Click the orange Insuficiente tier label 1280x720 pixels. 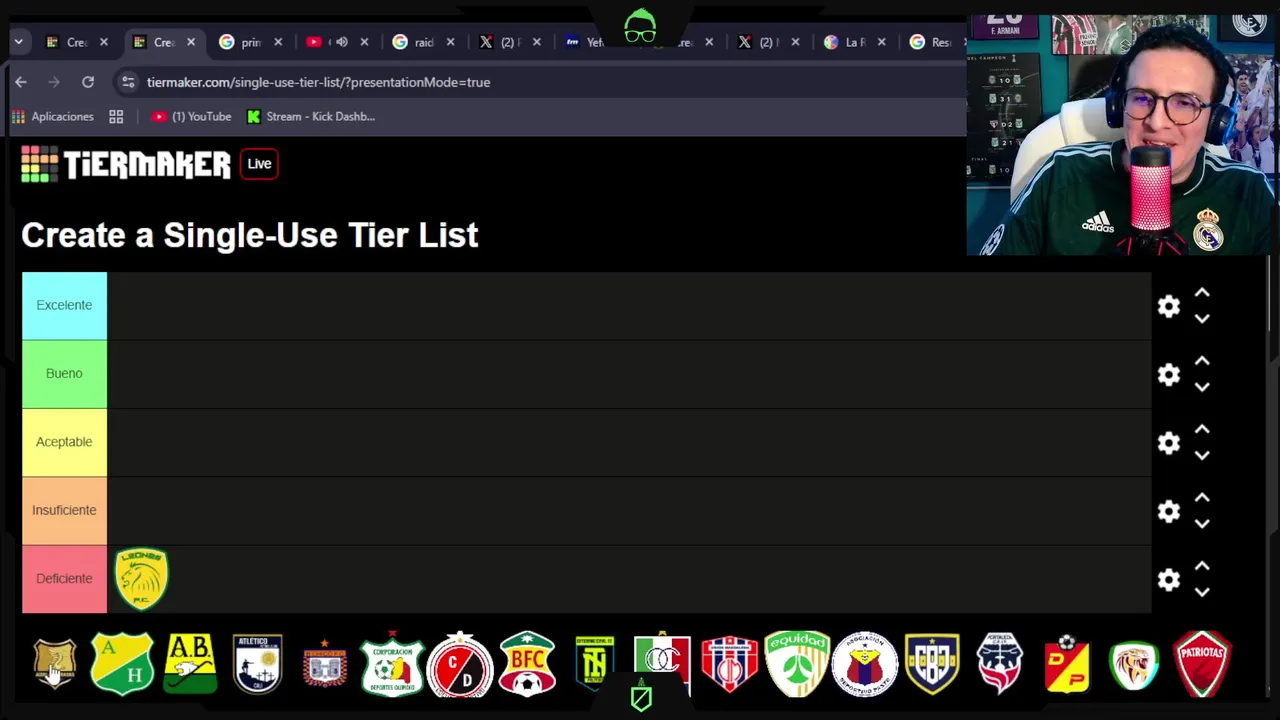(x=64, y=510)
